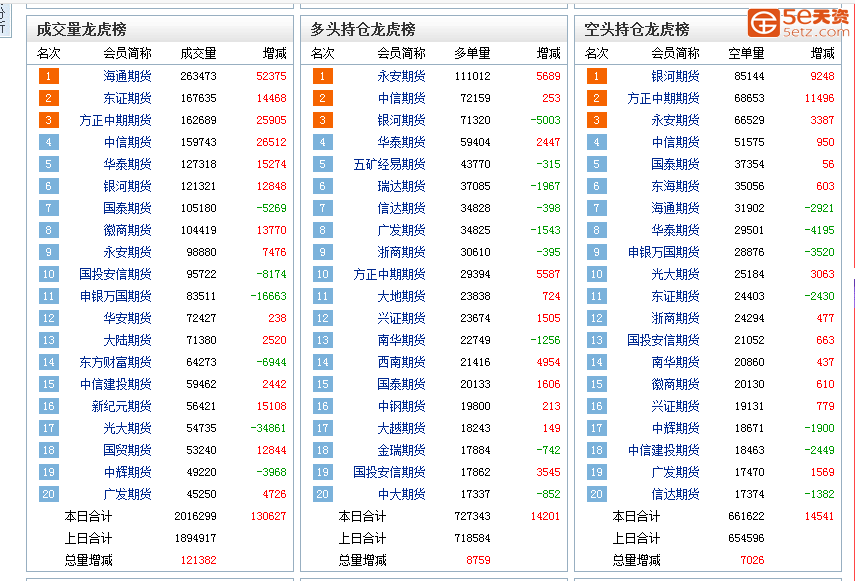The width and height of the screenshot is (855, 581).
Task: Click the 五矿经易期货 member link
Action: 389,164
